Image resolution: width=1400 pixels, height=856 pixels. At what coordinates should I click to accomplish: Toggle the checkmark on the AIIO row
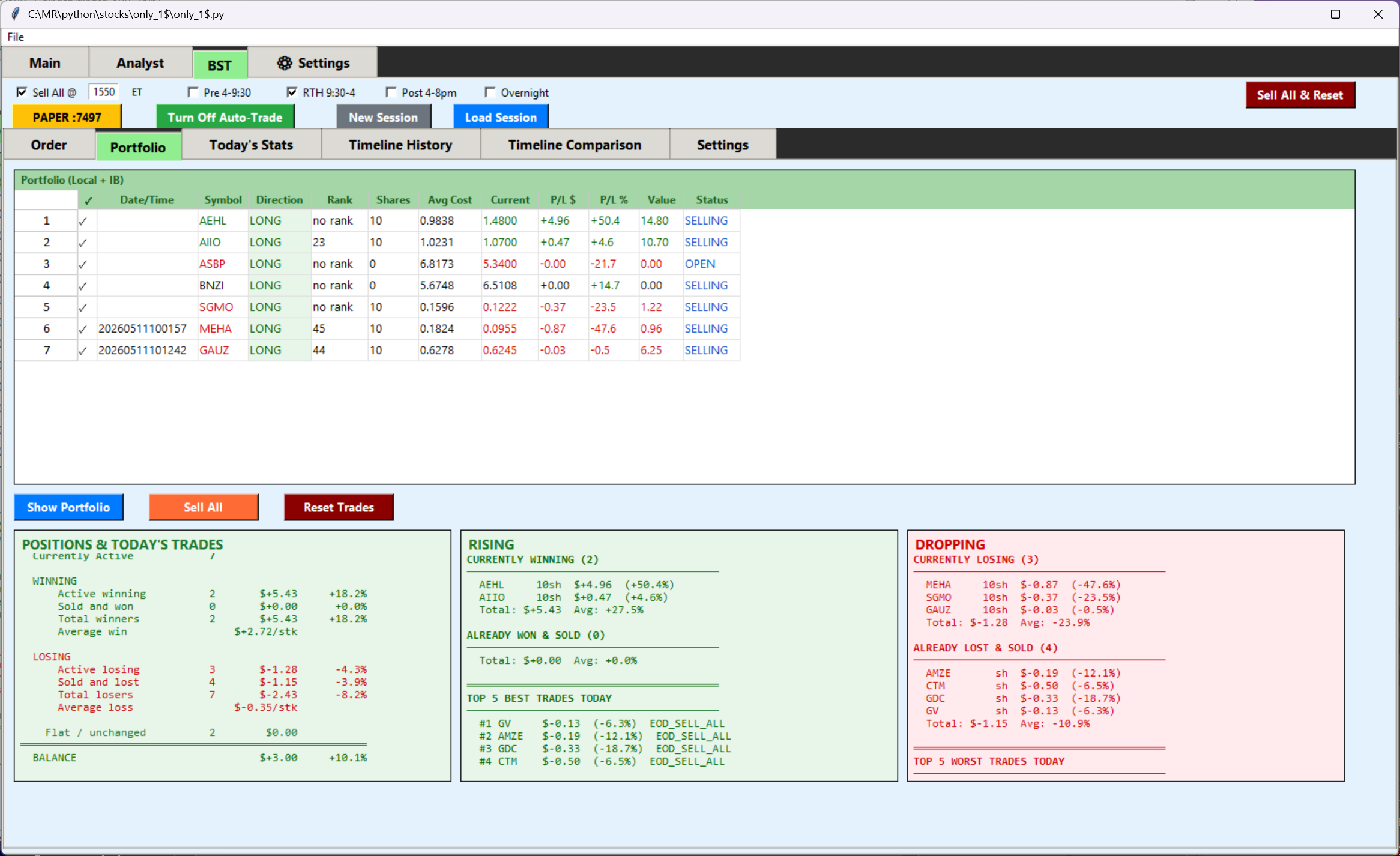(x=83, y=243)
